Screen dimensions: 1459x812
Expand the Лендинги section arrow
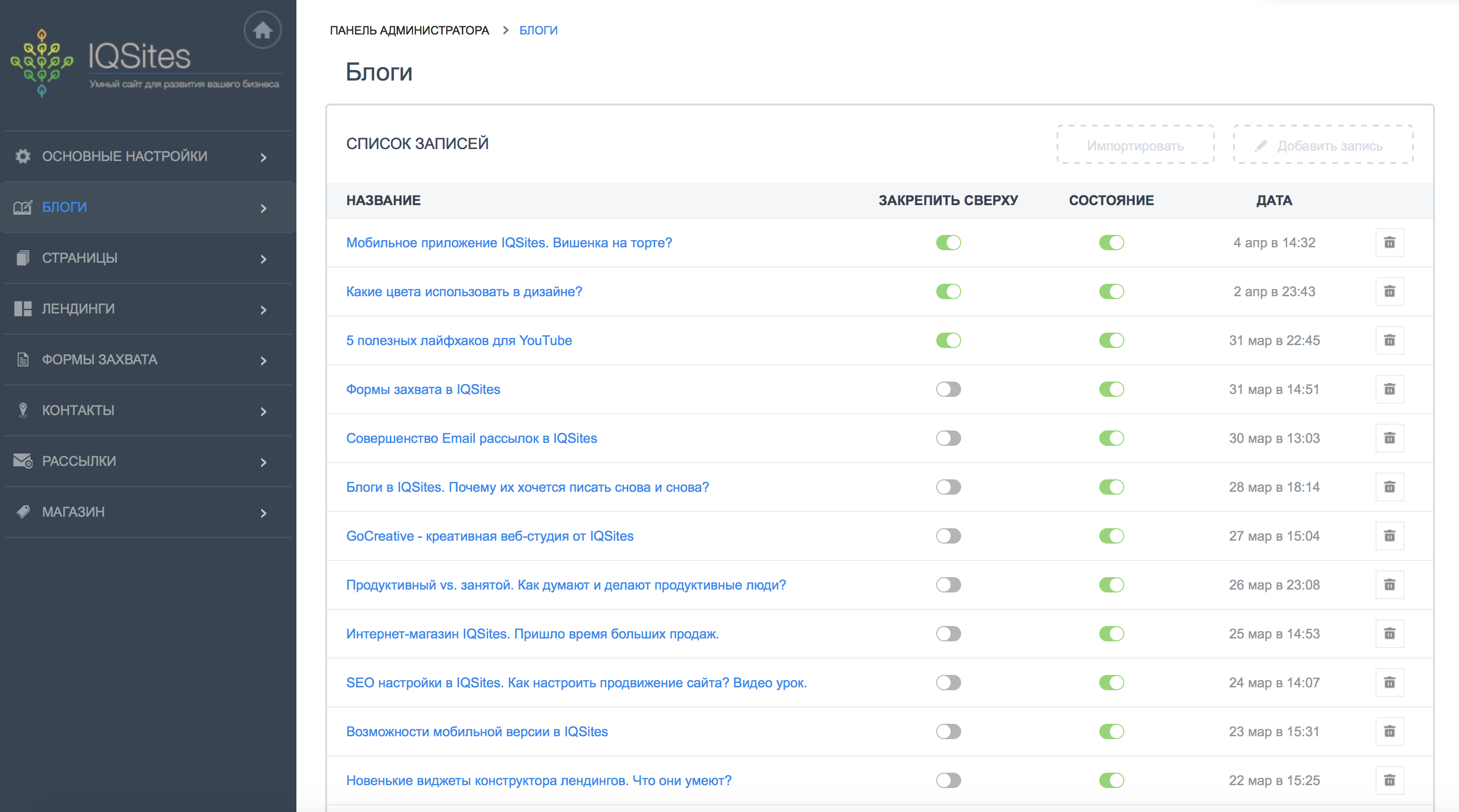coord(263,310)
